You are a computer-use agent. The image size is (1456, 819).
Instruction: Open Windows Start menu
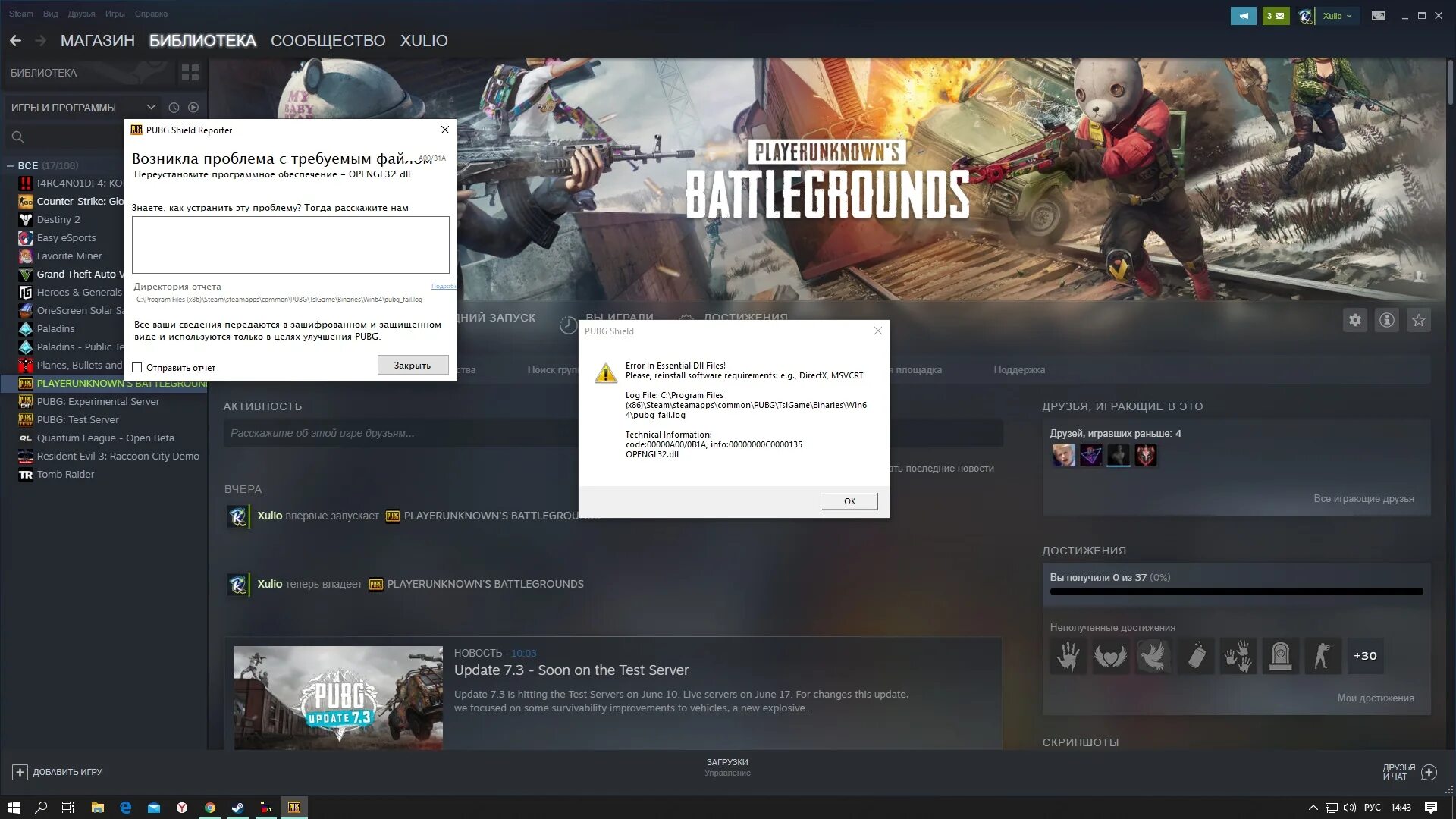click(x=14, y=808)
